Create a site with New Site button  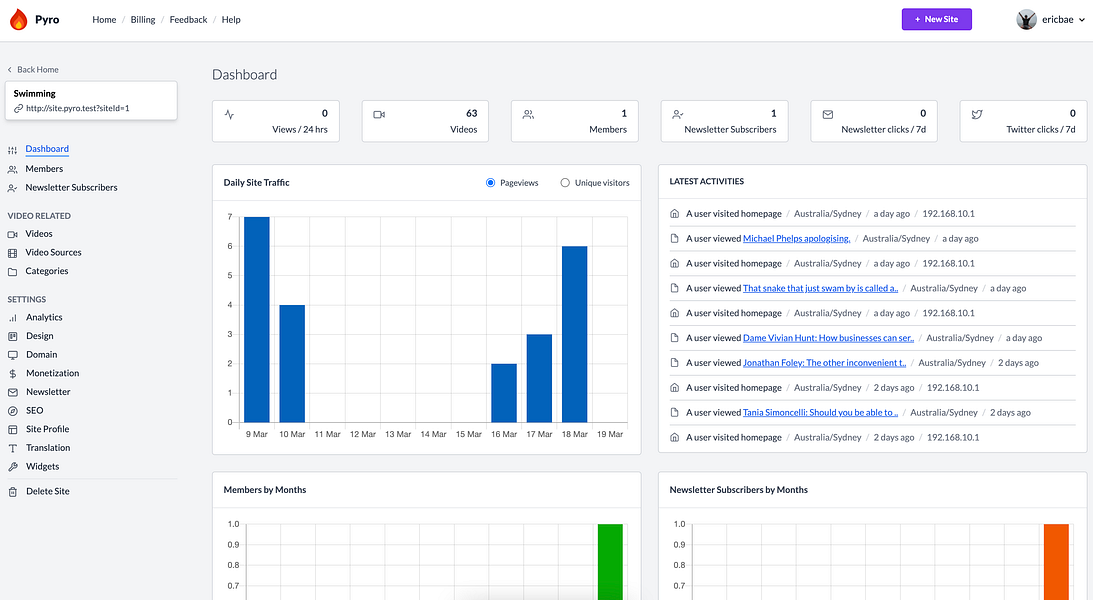(x=936, y=20)
